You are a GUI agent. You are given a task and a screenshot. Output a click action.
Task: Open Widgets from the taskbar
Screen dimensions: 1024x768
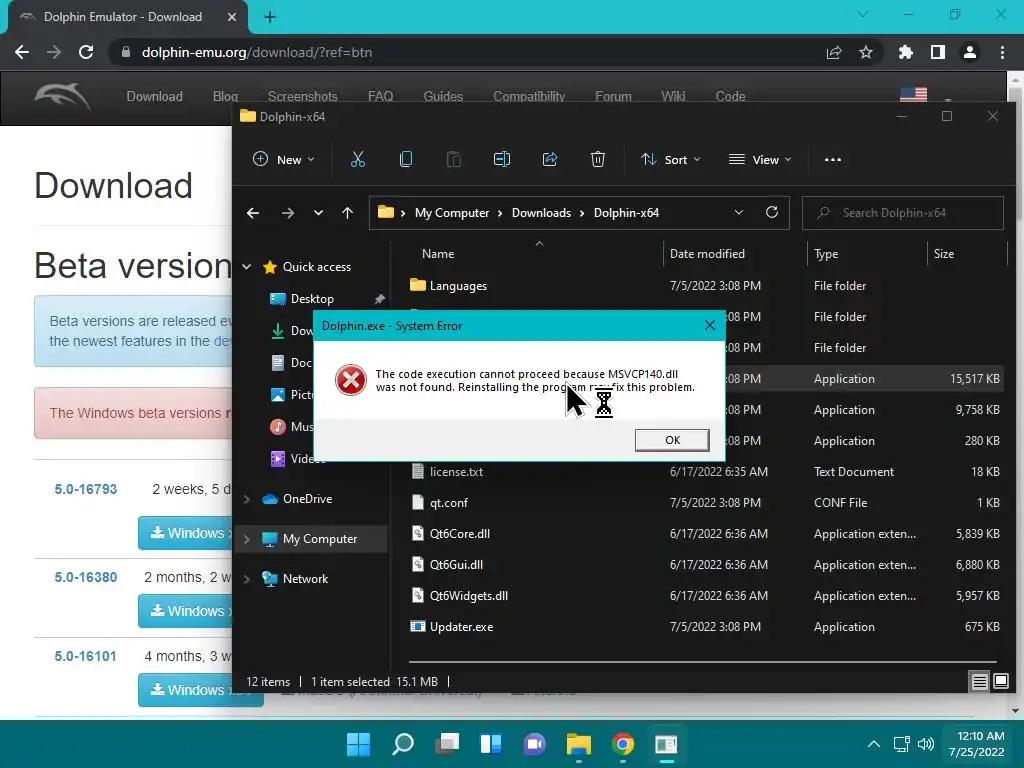491,744
